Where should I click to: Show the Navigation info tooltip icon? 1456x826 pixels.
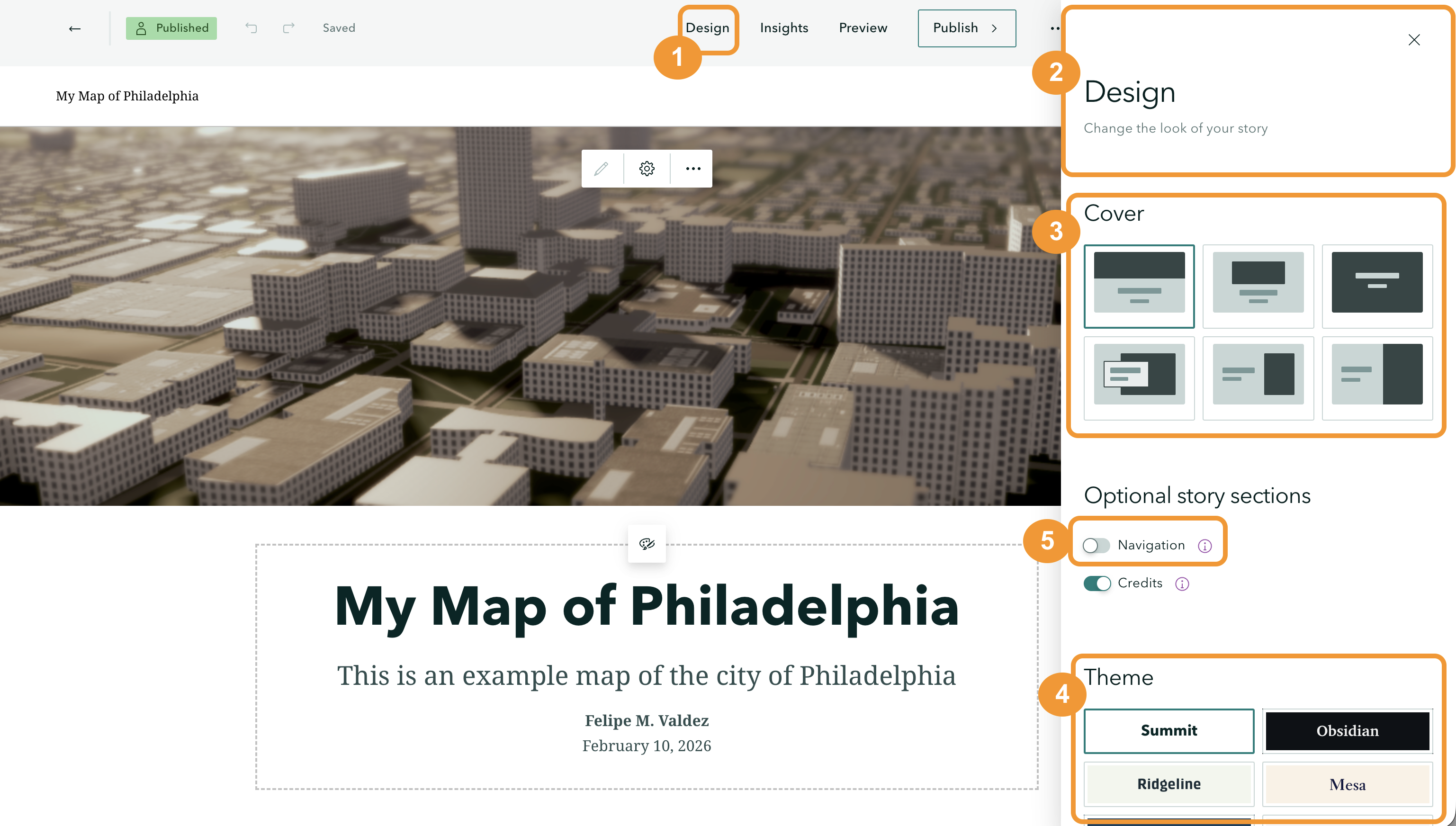(1205, 546)
